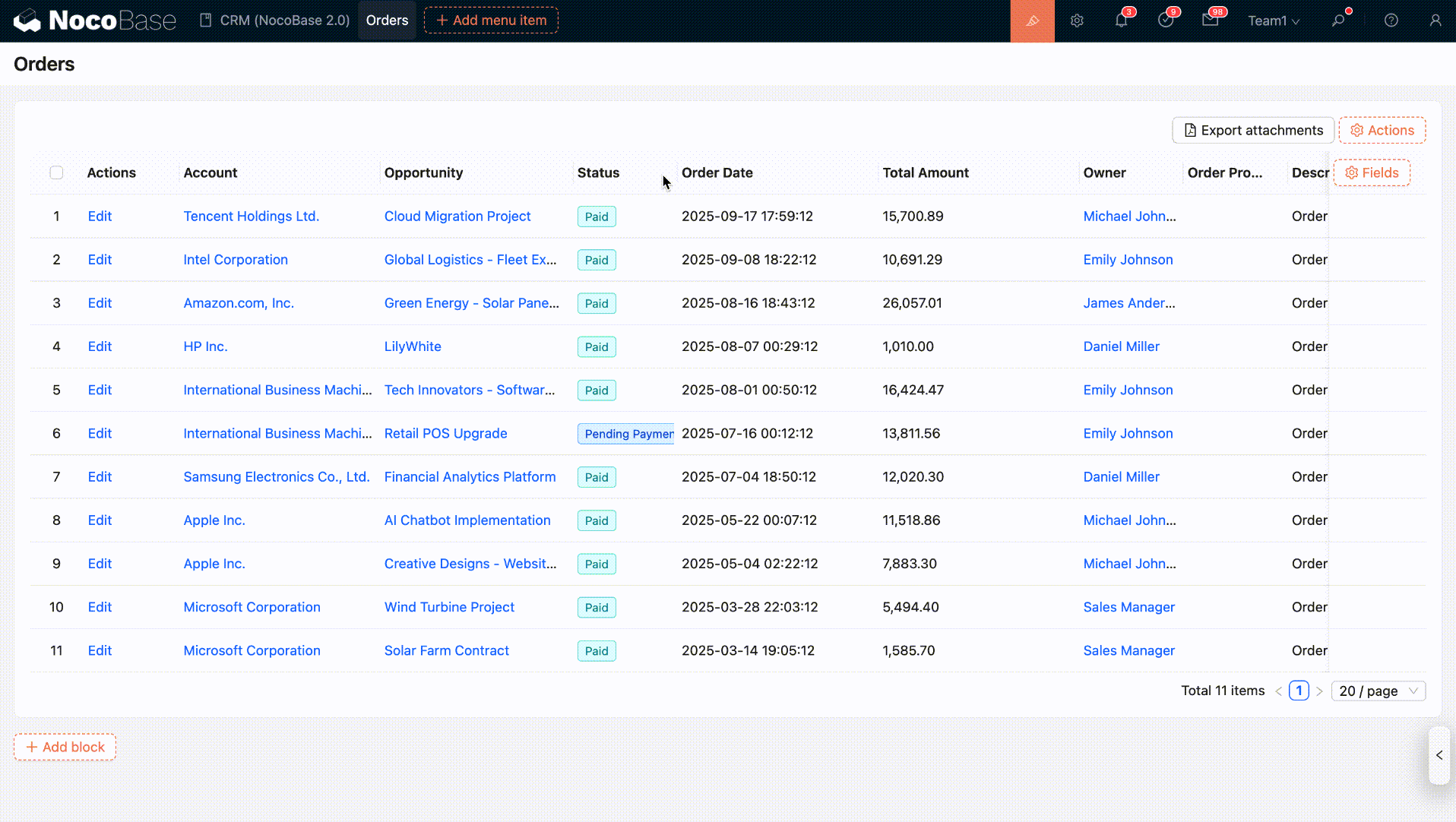Viewport: 1456px width, 822px height.
Task: Click the help question mark icon
Action: pos(1391,21)
